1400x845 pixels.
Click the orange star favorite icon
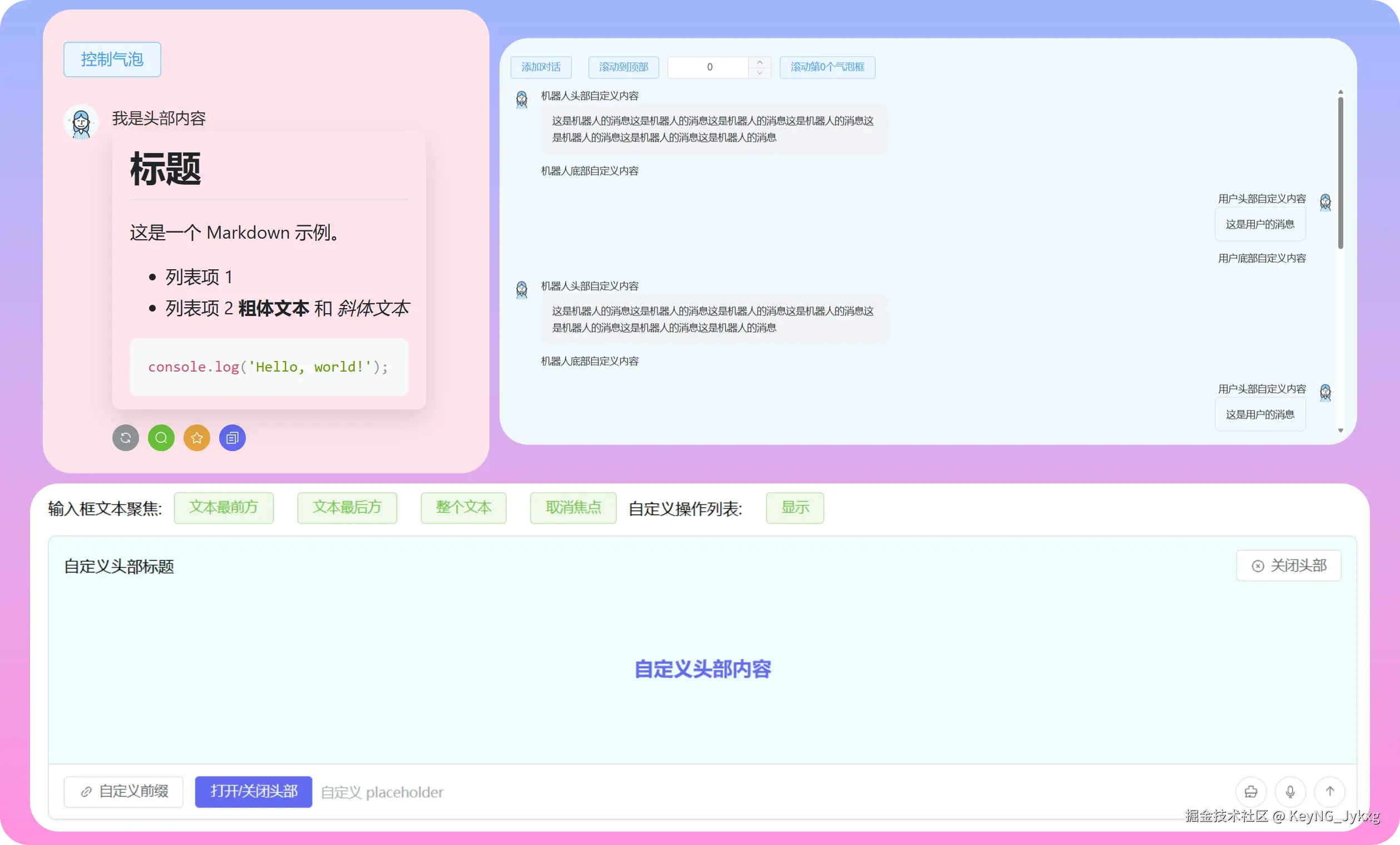196,438
